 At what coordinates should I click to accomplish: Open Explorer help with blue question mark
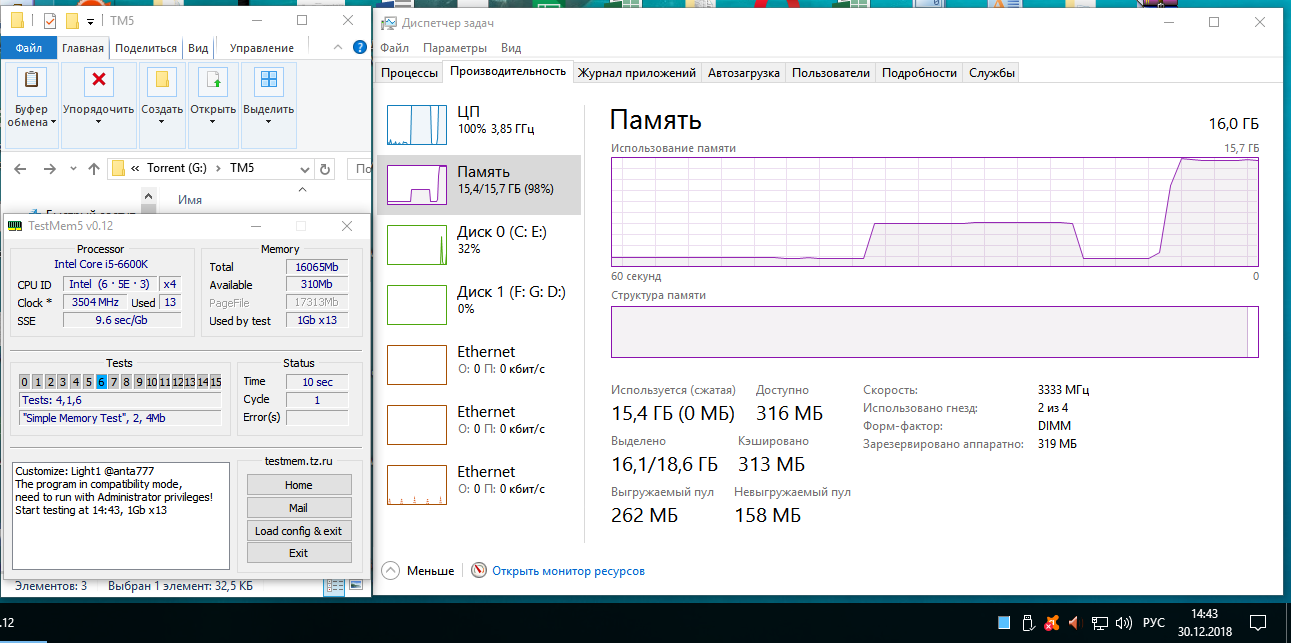pyautogui.click(x=360, y=47)
